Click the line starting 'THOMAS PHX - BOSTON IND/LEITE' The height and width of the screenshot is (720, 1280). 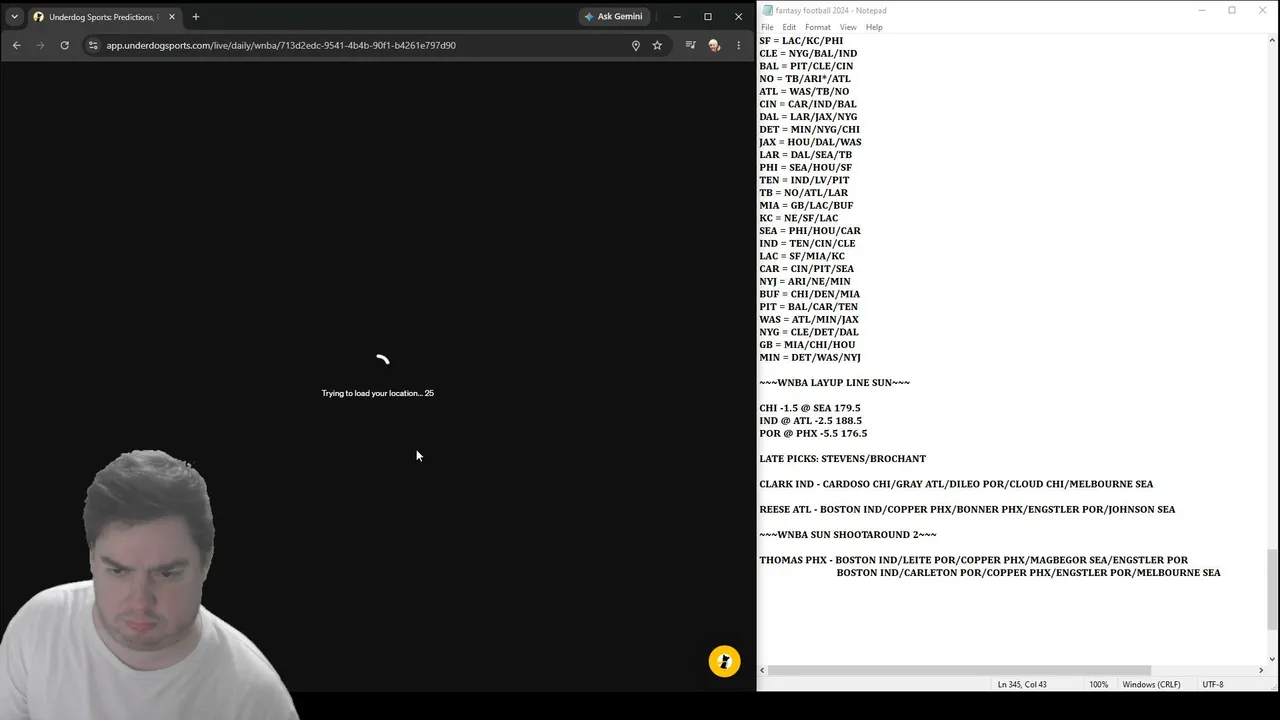coord(974,560)
